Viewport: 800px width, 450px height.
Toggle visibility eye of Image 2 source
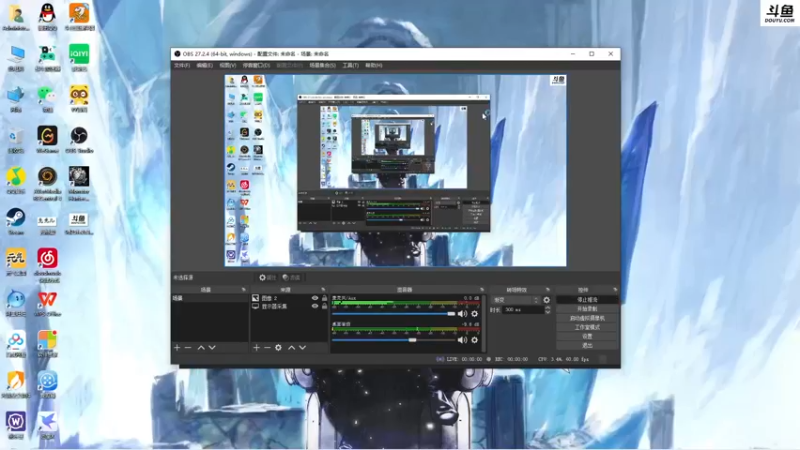(315, 298)
